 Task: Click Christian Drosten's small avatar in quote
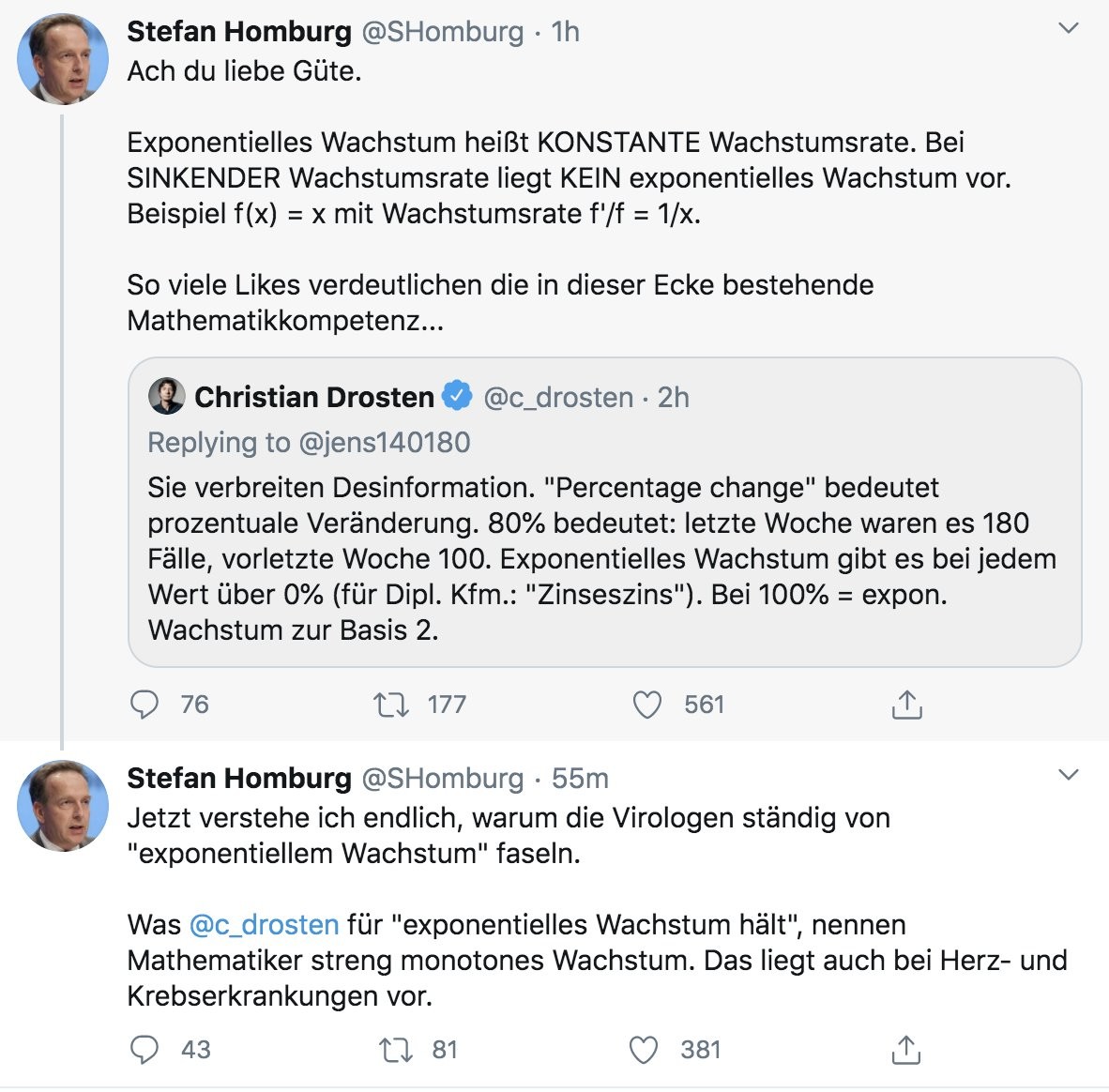[167, 397]
